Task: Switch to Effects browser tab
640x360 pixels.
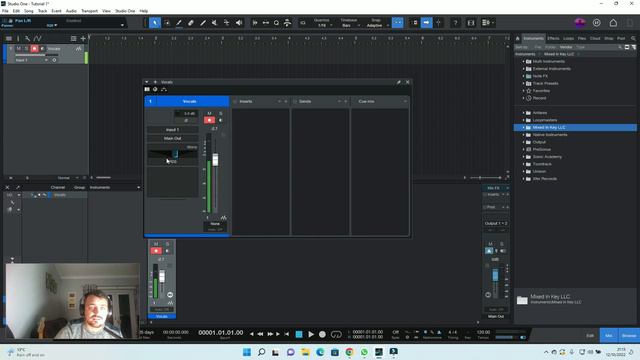Action: pos(553,38)
